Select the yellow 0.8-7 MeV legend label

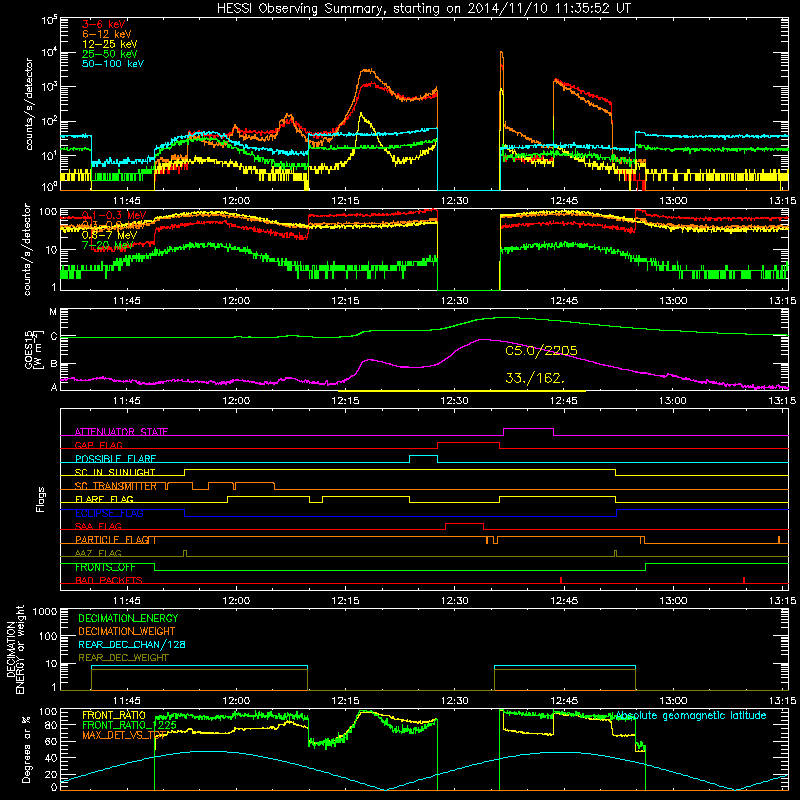pos(109,235)
